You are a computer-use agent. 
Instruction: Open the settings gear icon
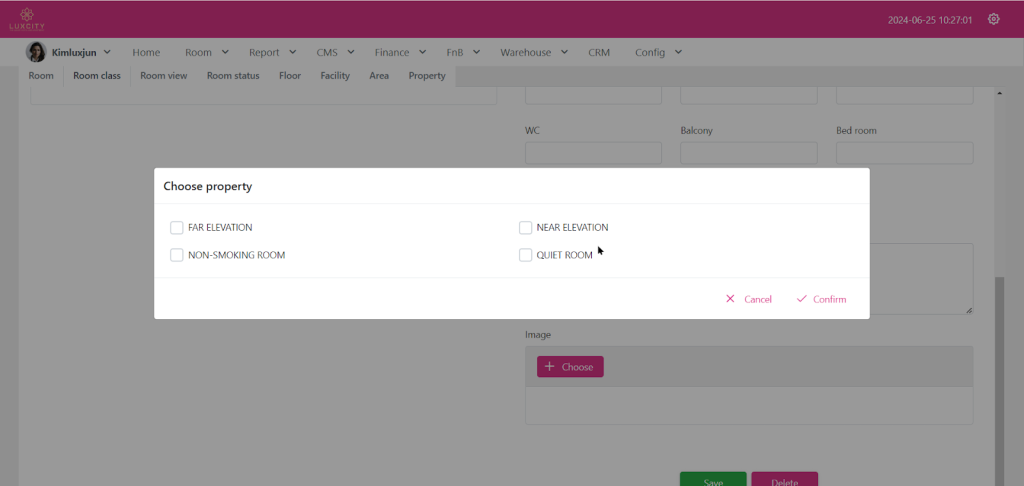(x=993, y=19)
